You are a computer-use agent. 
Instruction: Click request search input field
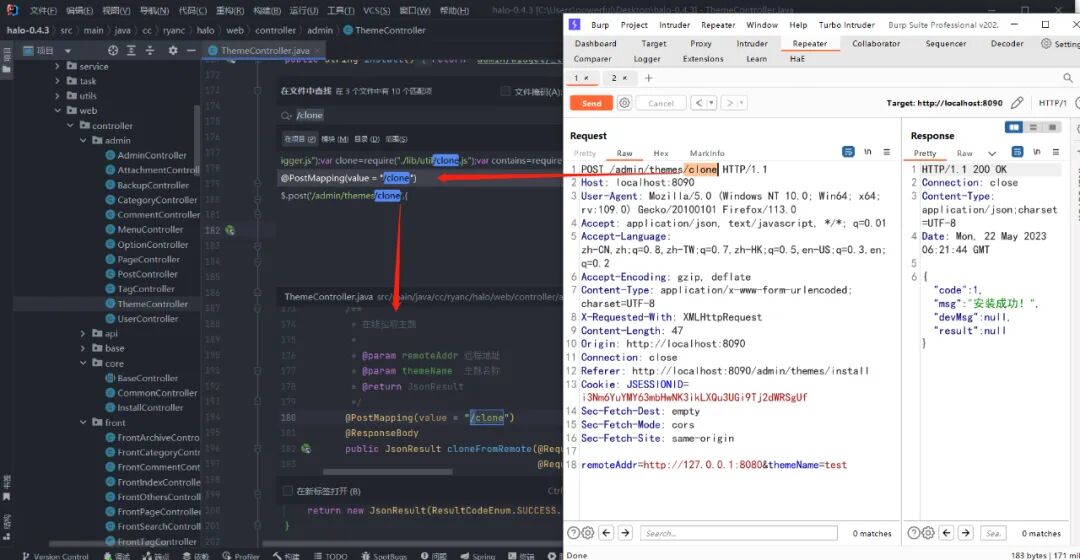738,532
